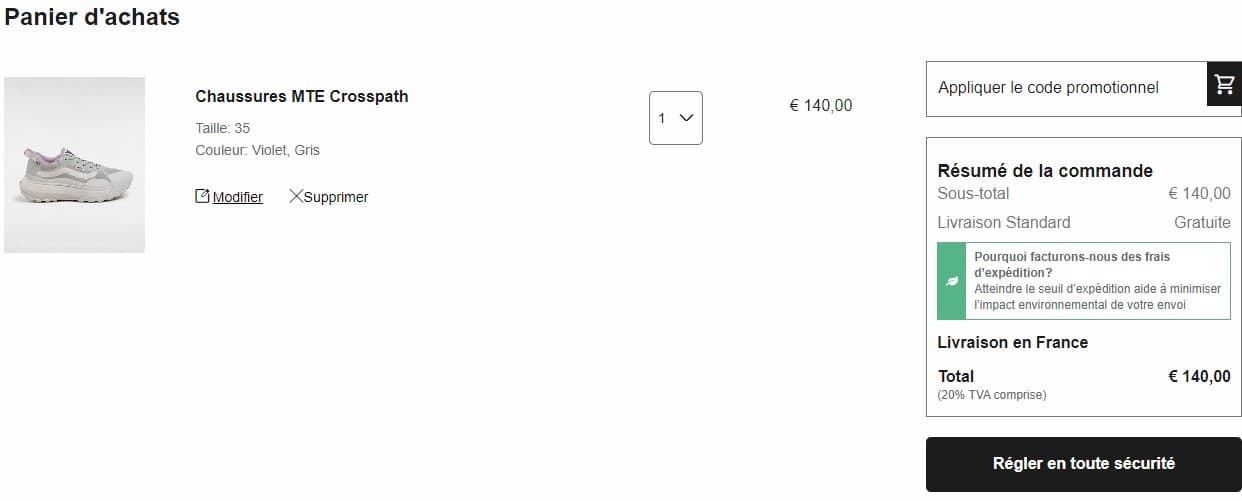Image resolution: width=1242 pixels, height=501 pixels.
Task: Open the quantity dropdown showing 1
Action: (675, 118)
